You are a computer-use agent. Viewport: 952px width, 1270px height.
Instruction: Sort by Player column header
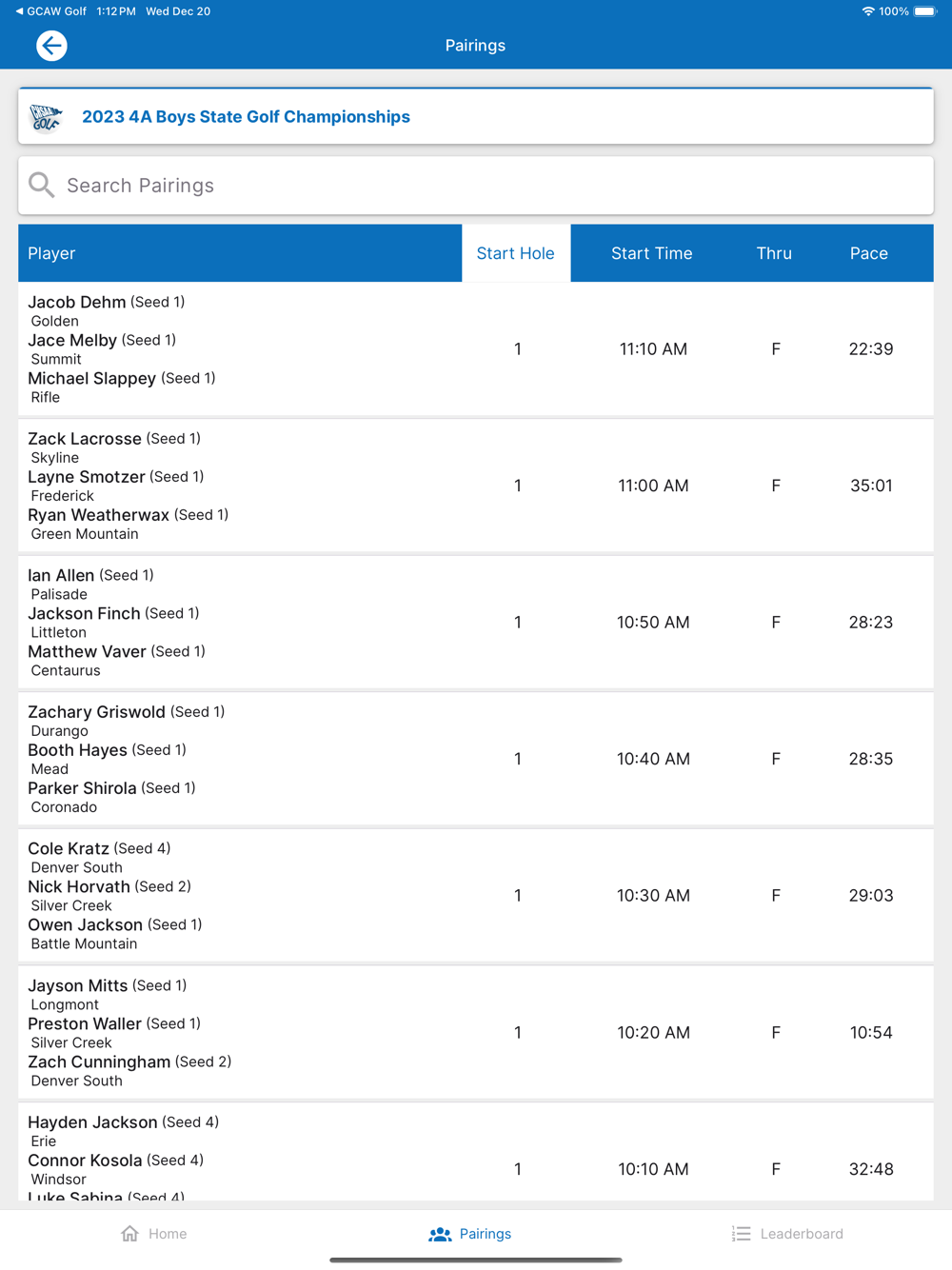tap(240, 253)
